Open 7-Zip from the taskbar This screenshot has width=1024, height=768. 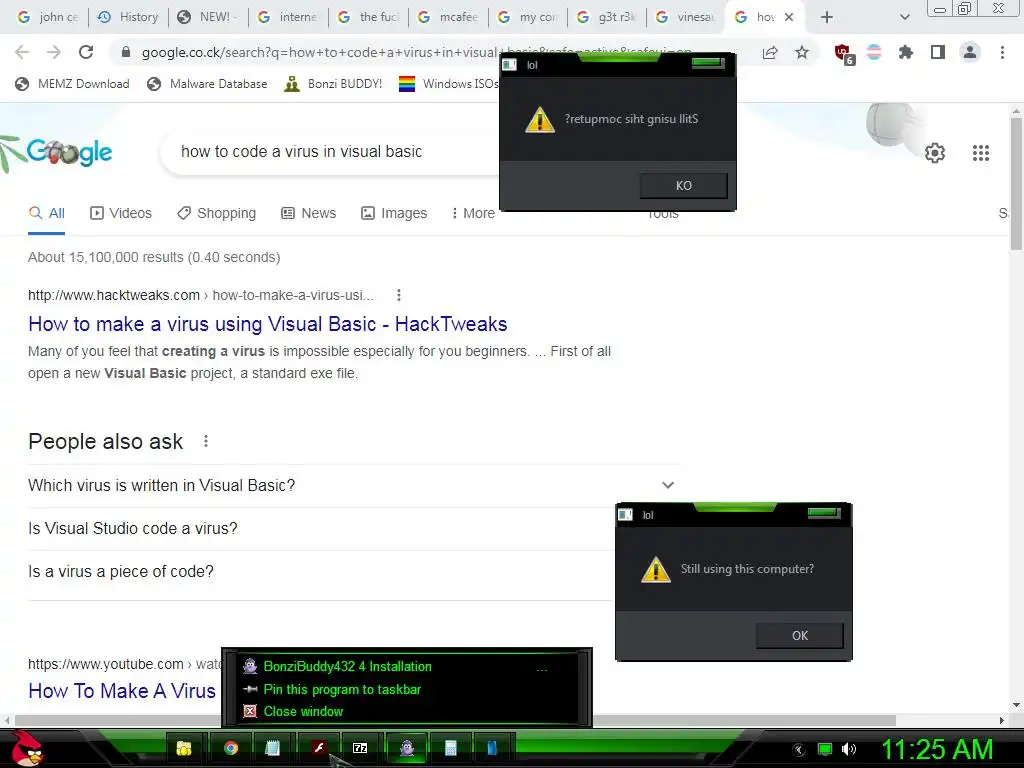point(360,748)
